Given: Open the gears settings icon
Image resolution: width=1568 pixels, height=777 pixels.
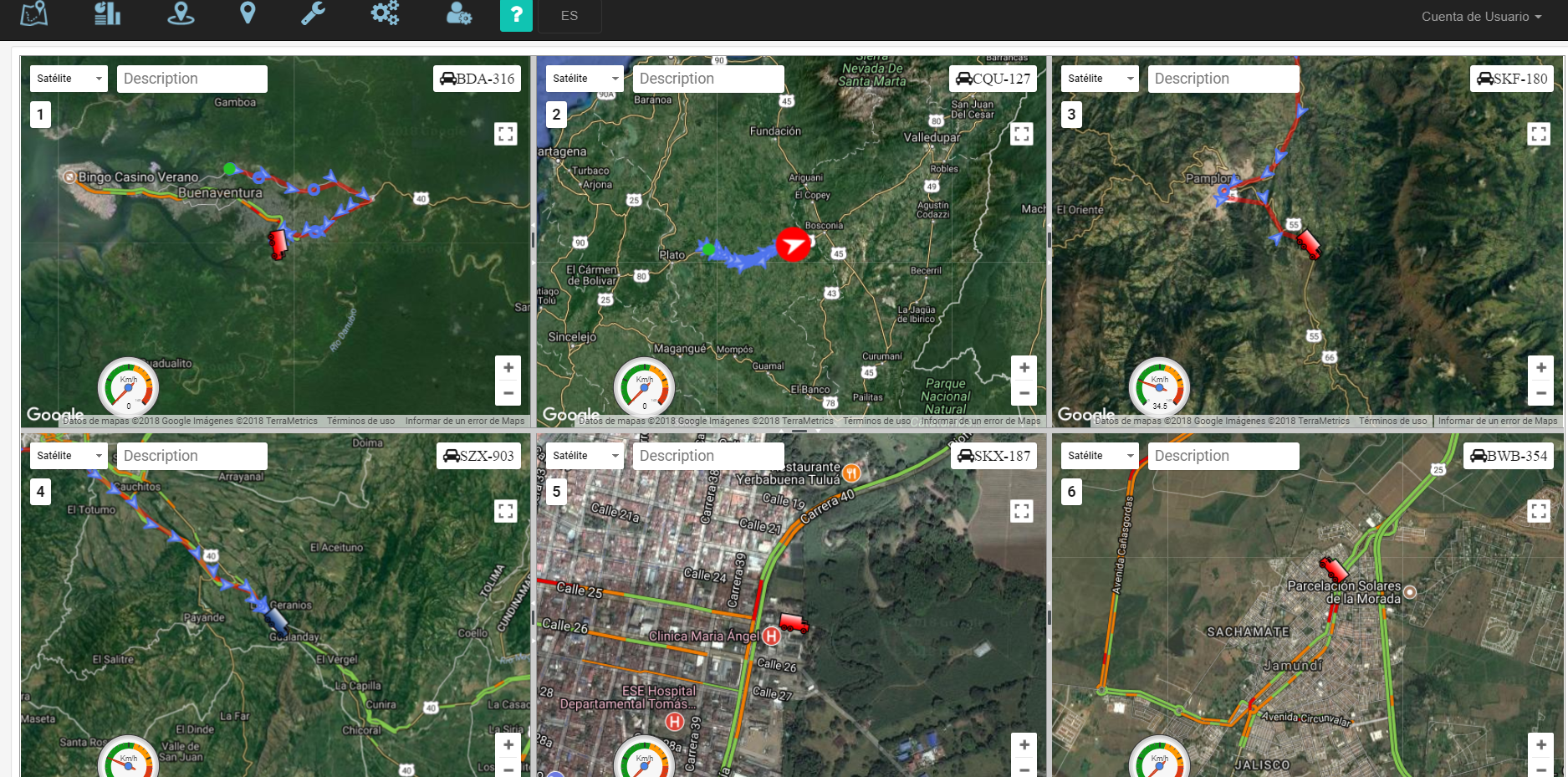Looking at the screenshot, I should click(x=385, y=14).
